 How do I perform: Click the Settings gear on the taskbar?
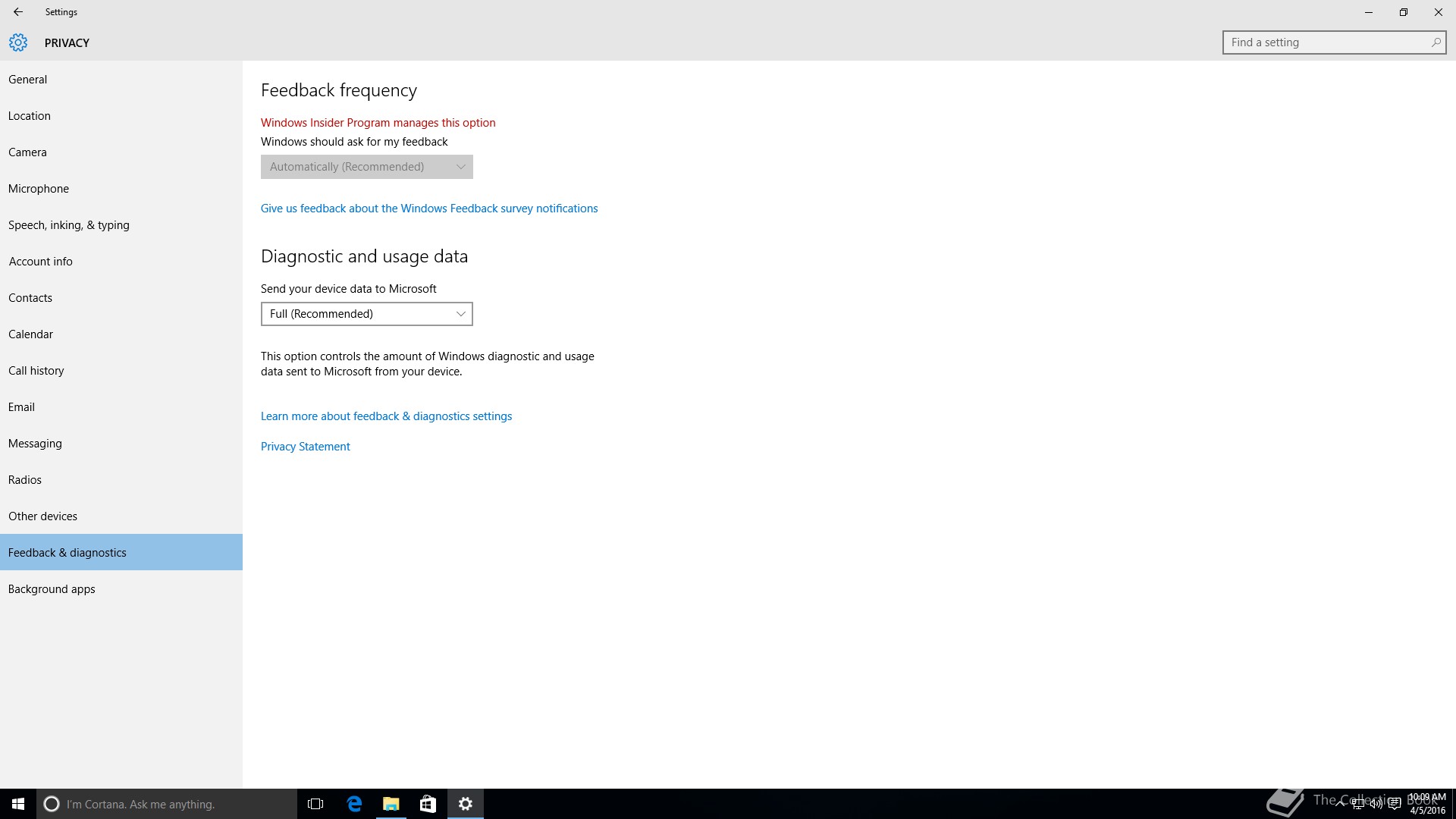466,804
